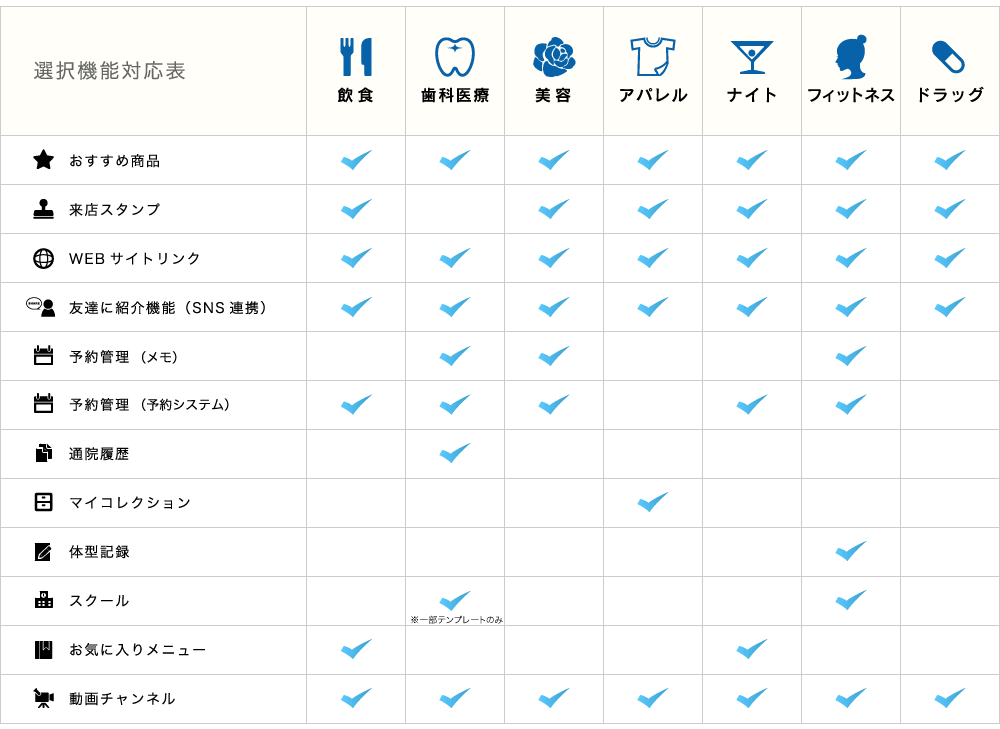Viewport: 1000px width, 729px height.
Task: Click the スクール row label
Action: [99, 601]
